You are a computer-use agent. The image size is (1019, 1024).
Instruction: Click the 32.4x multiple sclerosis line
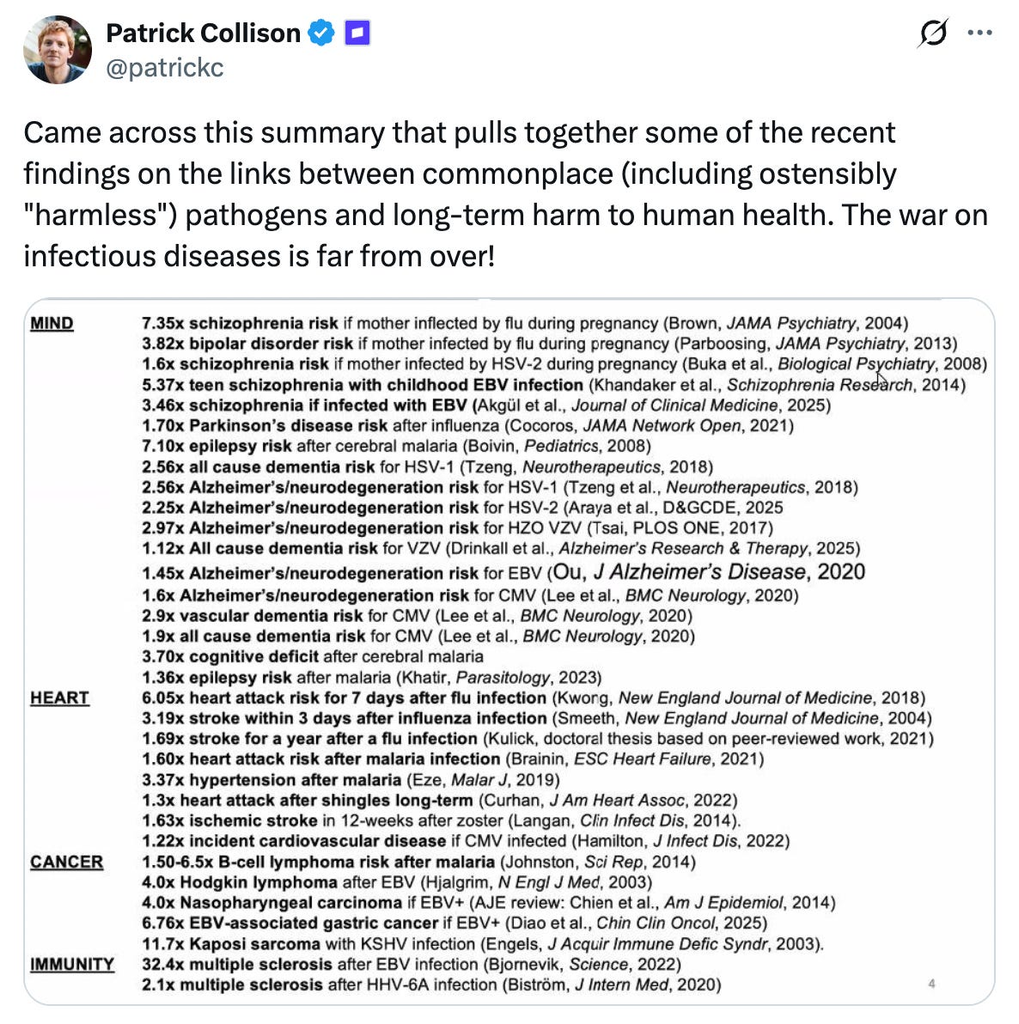pos(412,965)
